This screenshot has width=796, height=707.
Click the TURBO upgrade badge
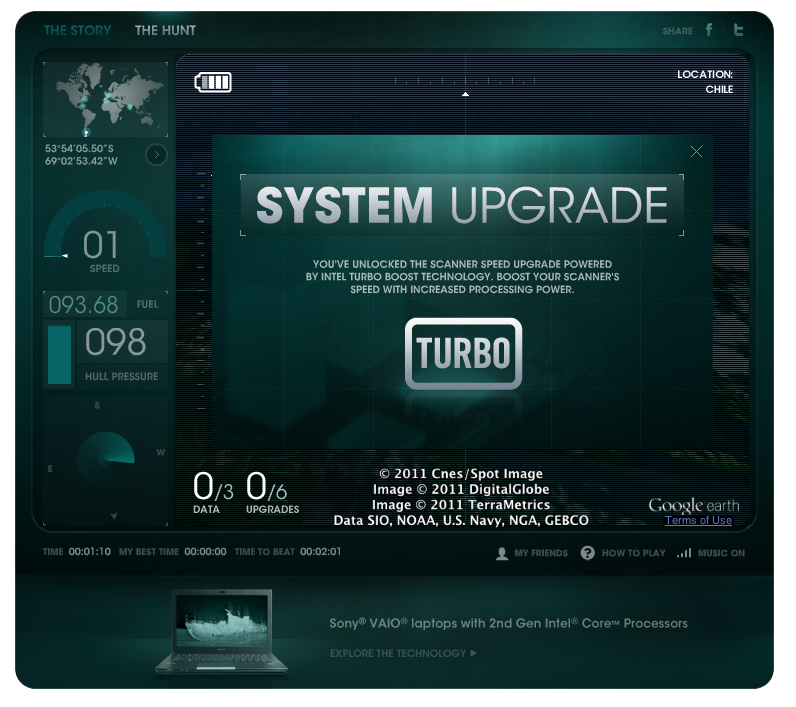click(463, 354)
